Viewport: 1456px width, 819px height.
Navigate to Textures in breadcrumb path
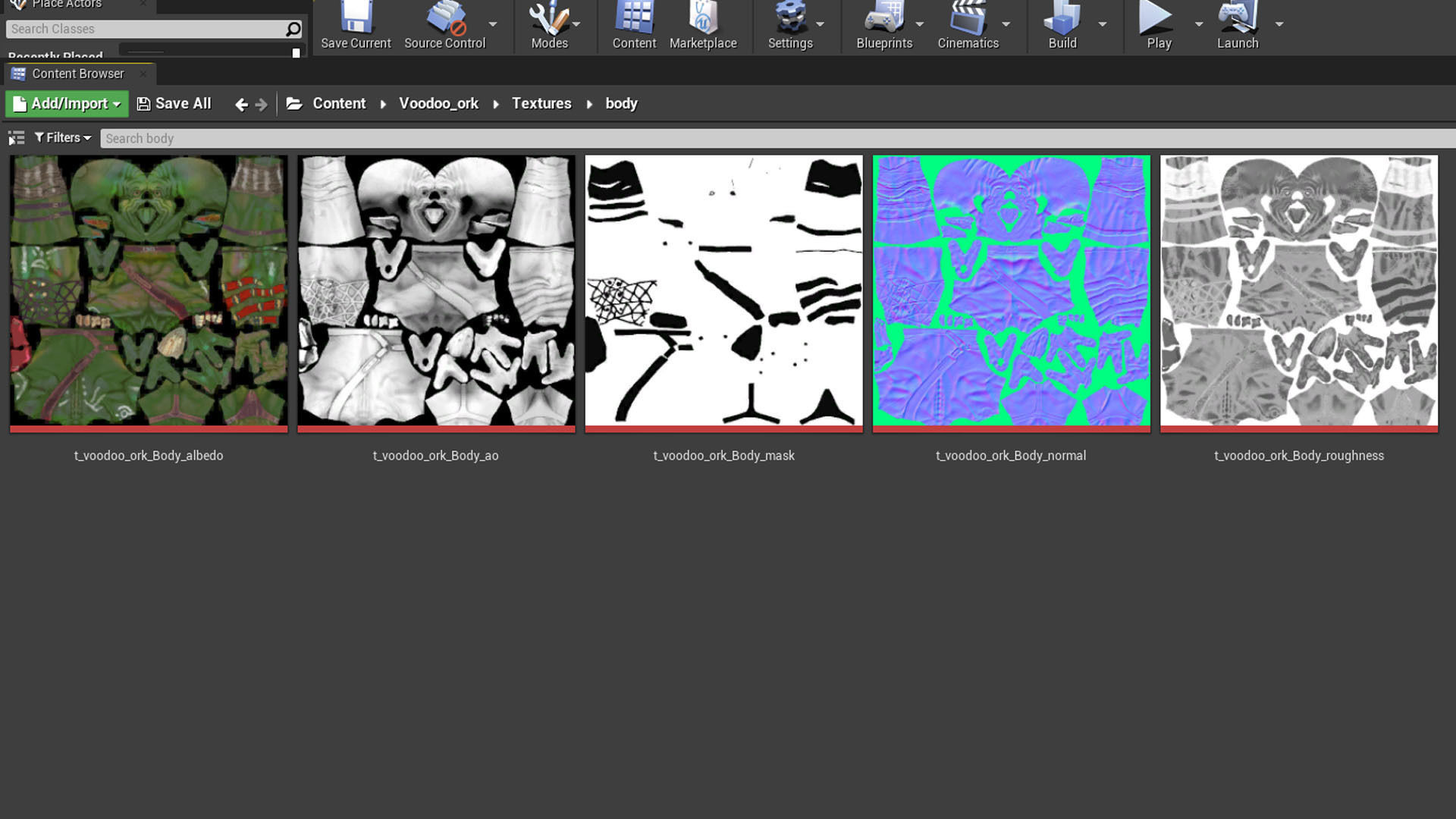[541, 104]
